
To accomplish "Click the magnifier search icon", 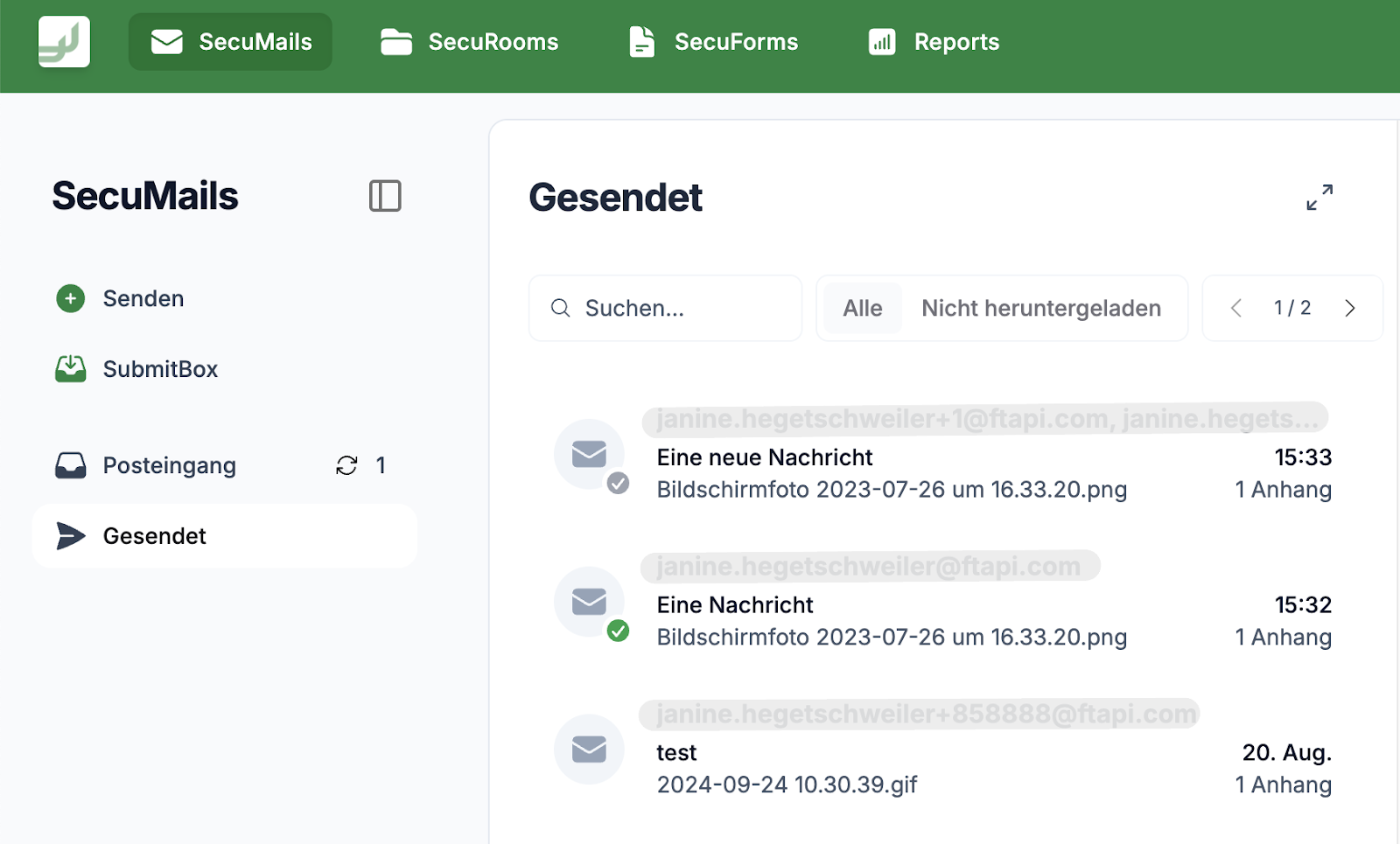I will point(561,308).
